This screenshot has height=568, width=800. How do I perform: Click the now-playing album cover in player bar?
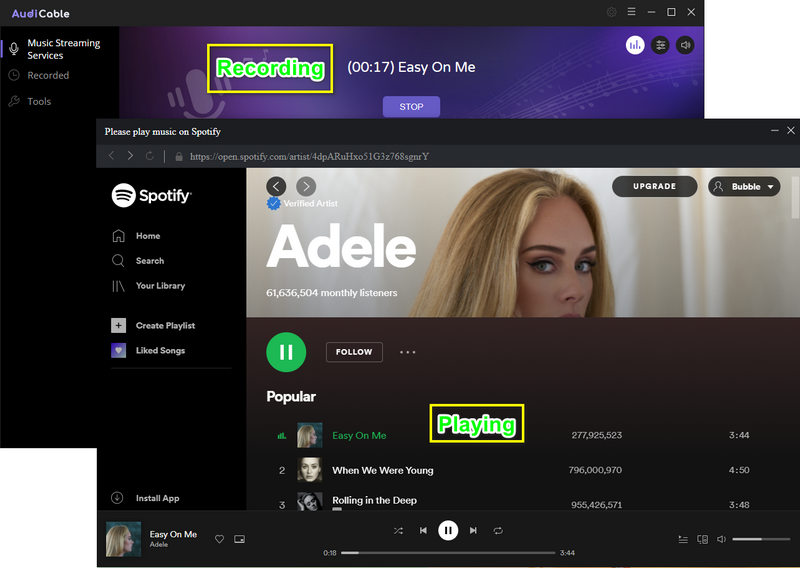click(x=123, y=539)
